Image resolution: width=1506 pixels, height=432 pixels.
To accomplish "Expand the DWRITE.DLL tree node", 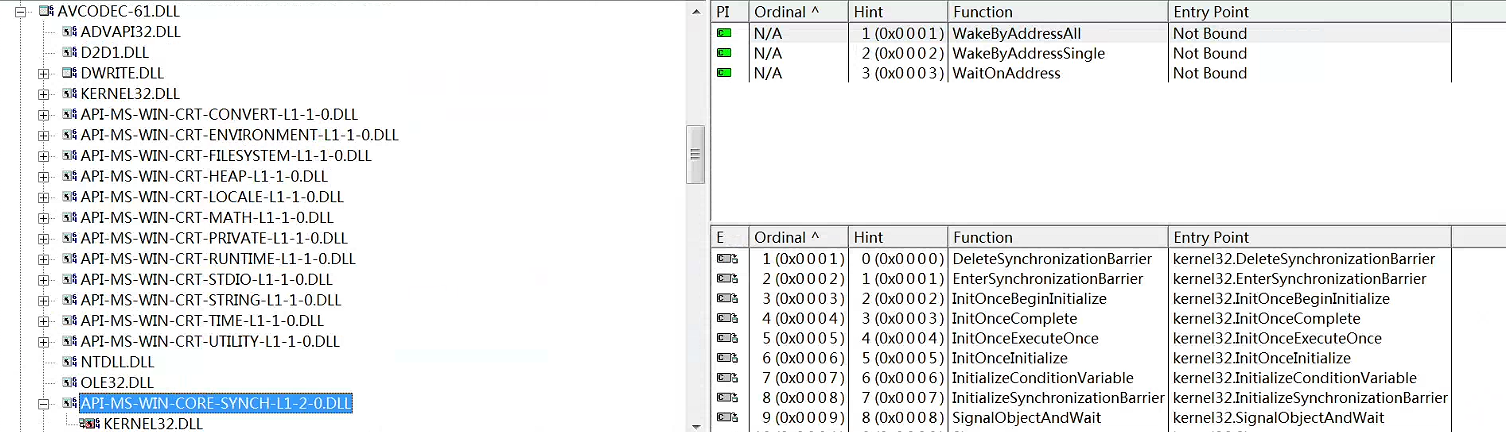I will [x=43, y=73].
